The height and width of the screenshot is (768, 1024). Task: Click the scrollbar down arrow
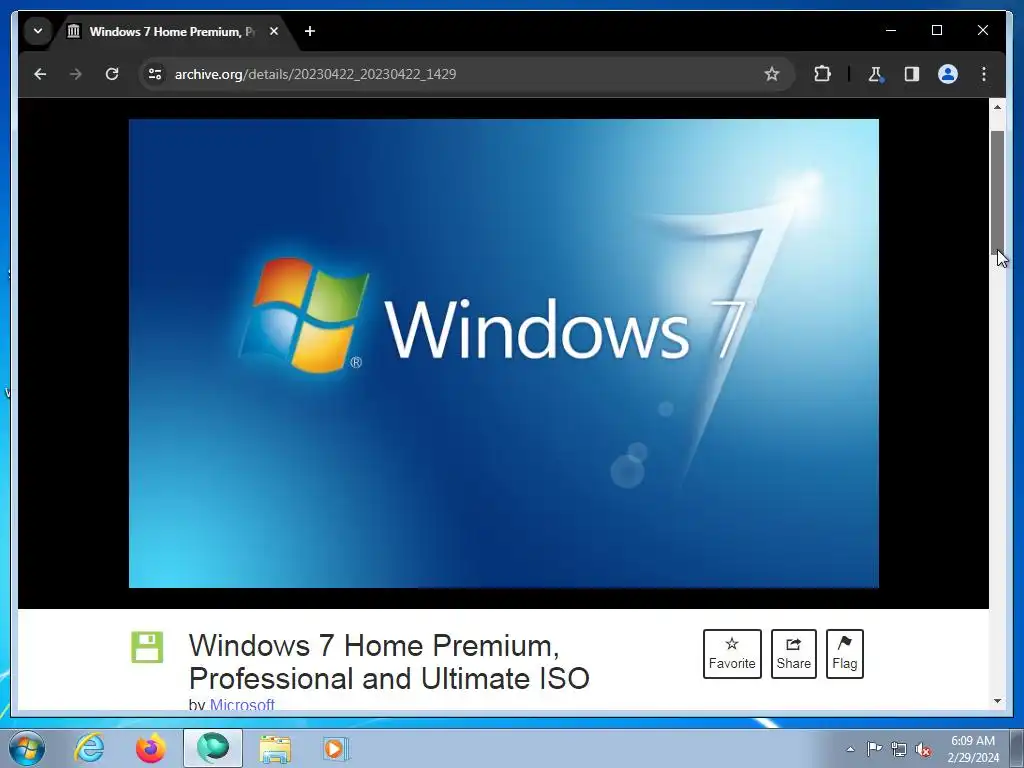997,701
